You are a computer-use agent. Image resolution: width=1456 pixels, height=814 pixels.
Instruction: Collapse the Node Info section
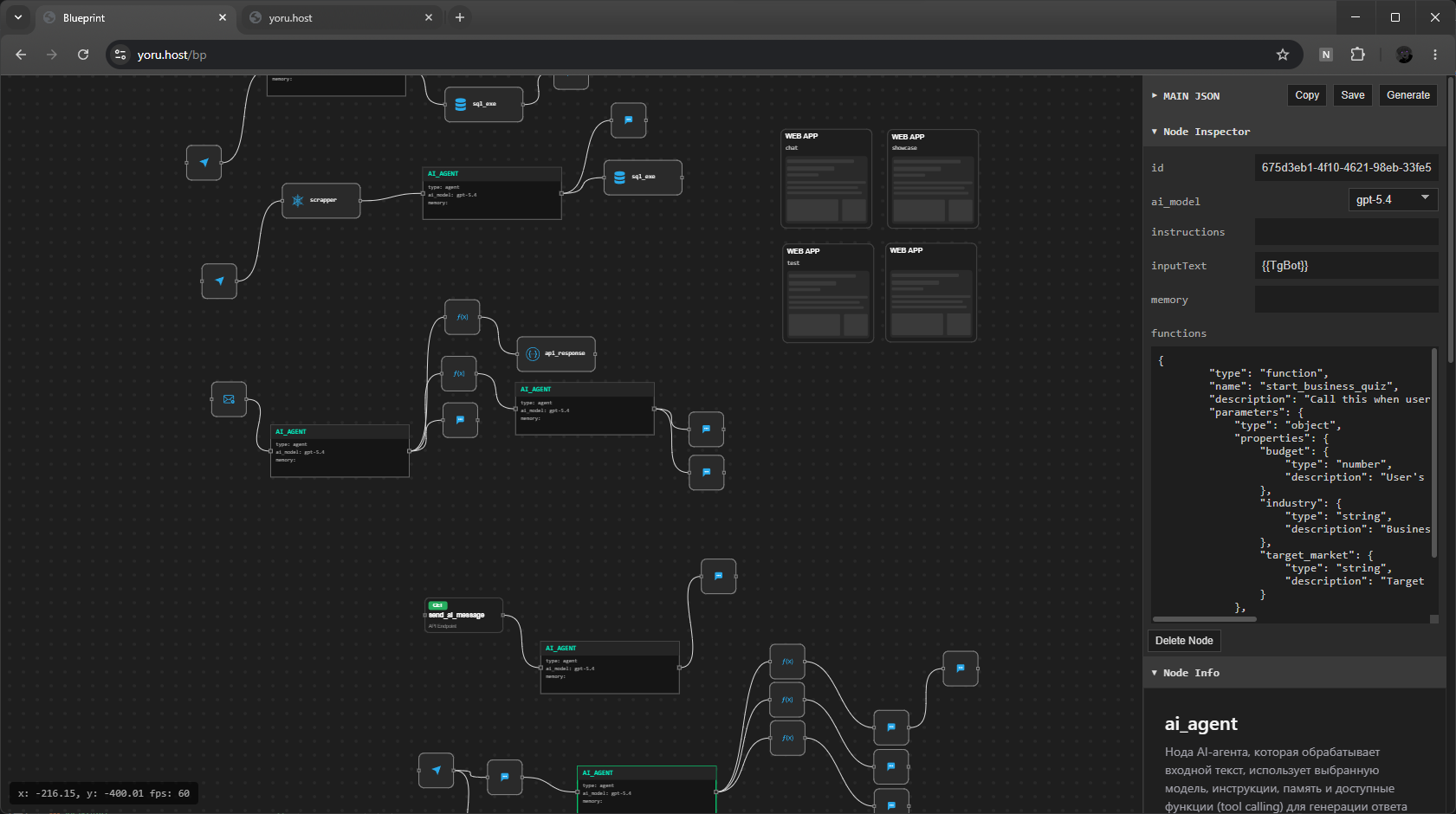(1186, 673)
